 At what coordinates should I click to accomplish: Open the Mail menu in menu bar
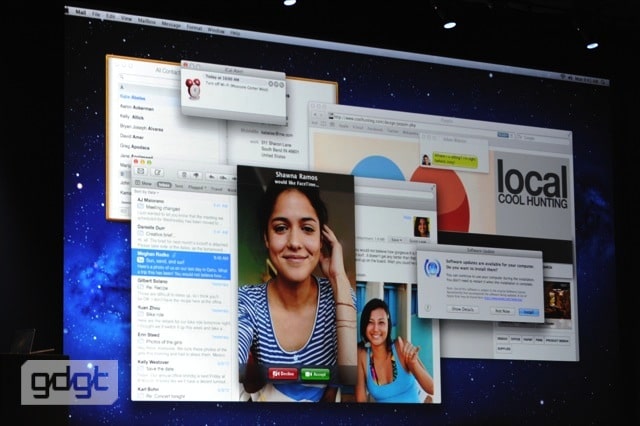click(81, 12)
